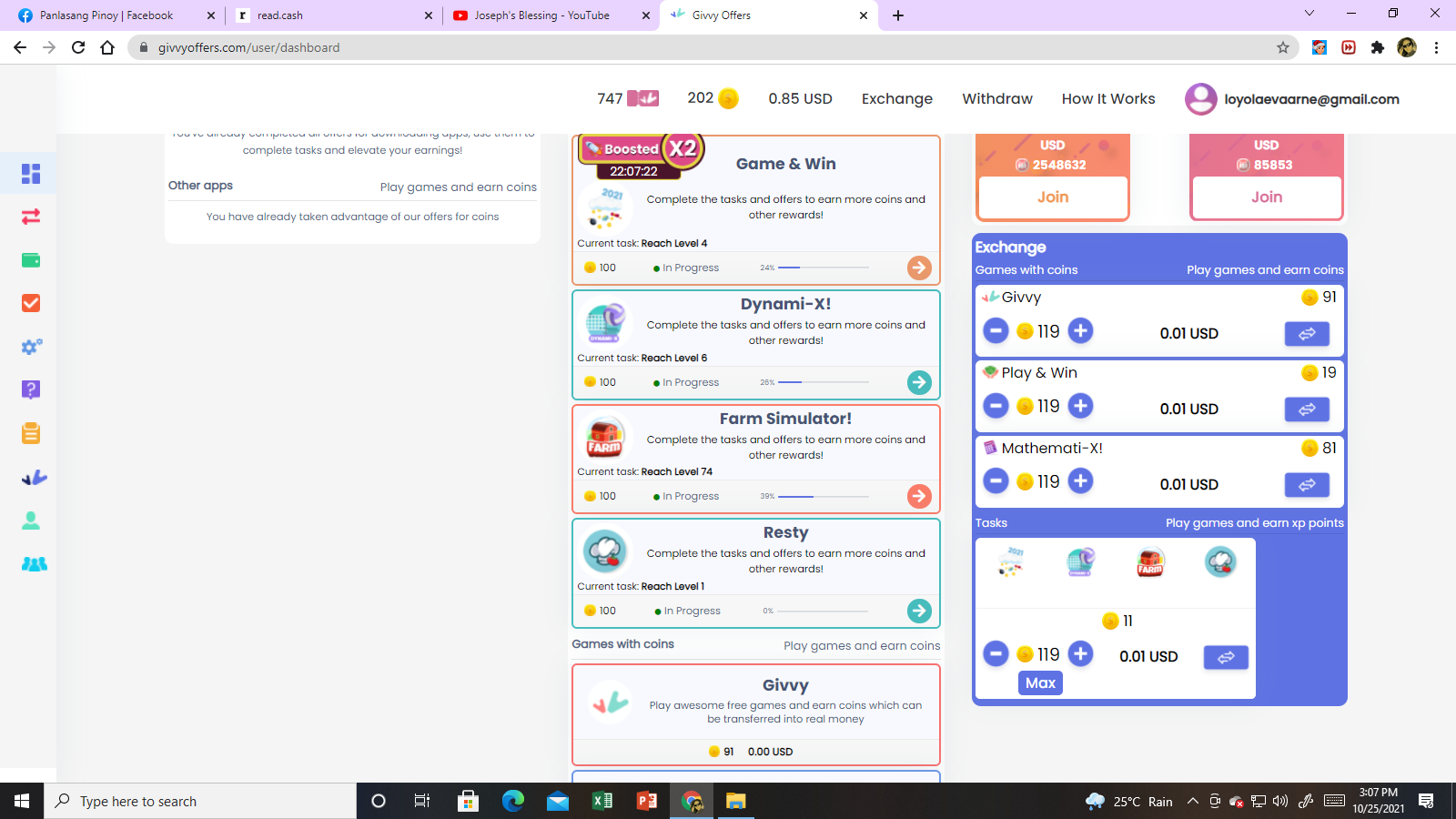
Task: Open Microsoft Excel from the taskbar
Action: [602, 801]
